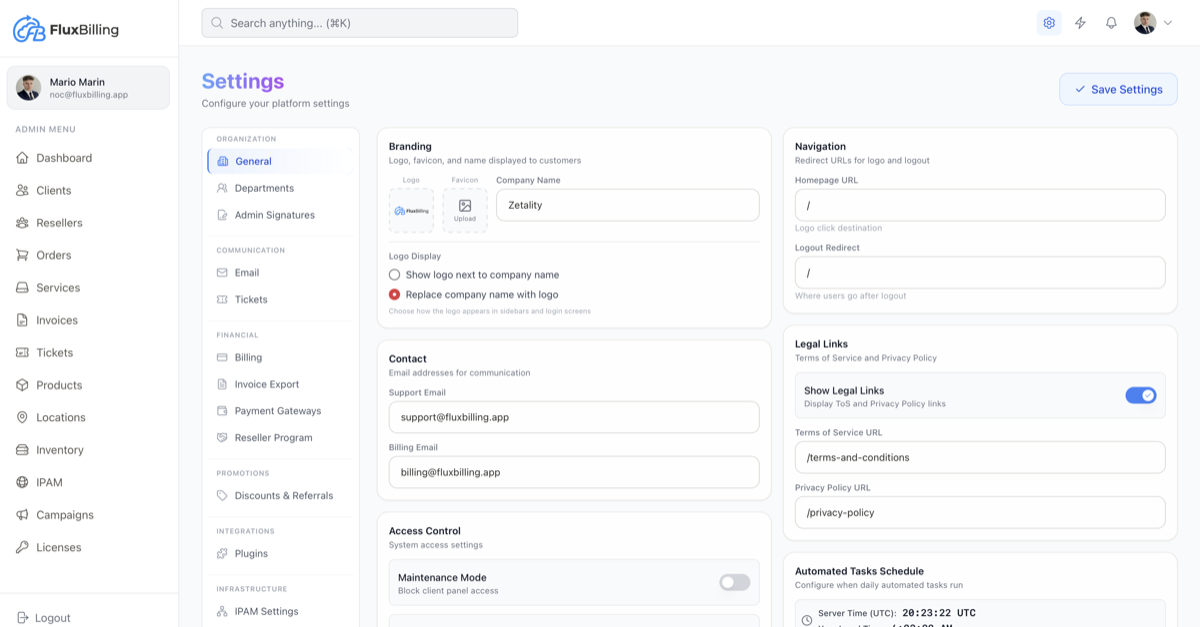1200x627 pixels.
Task: Select the Campaigns megaphone icon
Action: [x=22, y=514]
